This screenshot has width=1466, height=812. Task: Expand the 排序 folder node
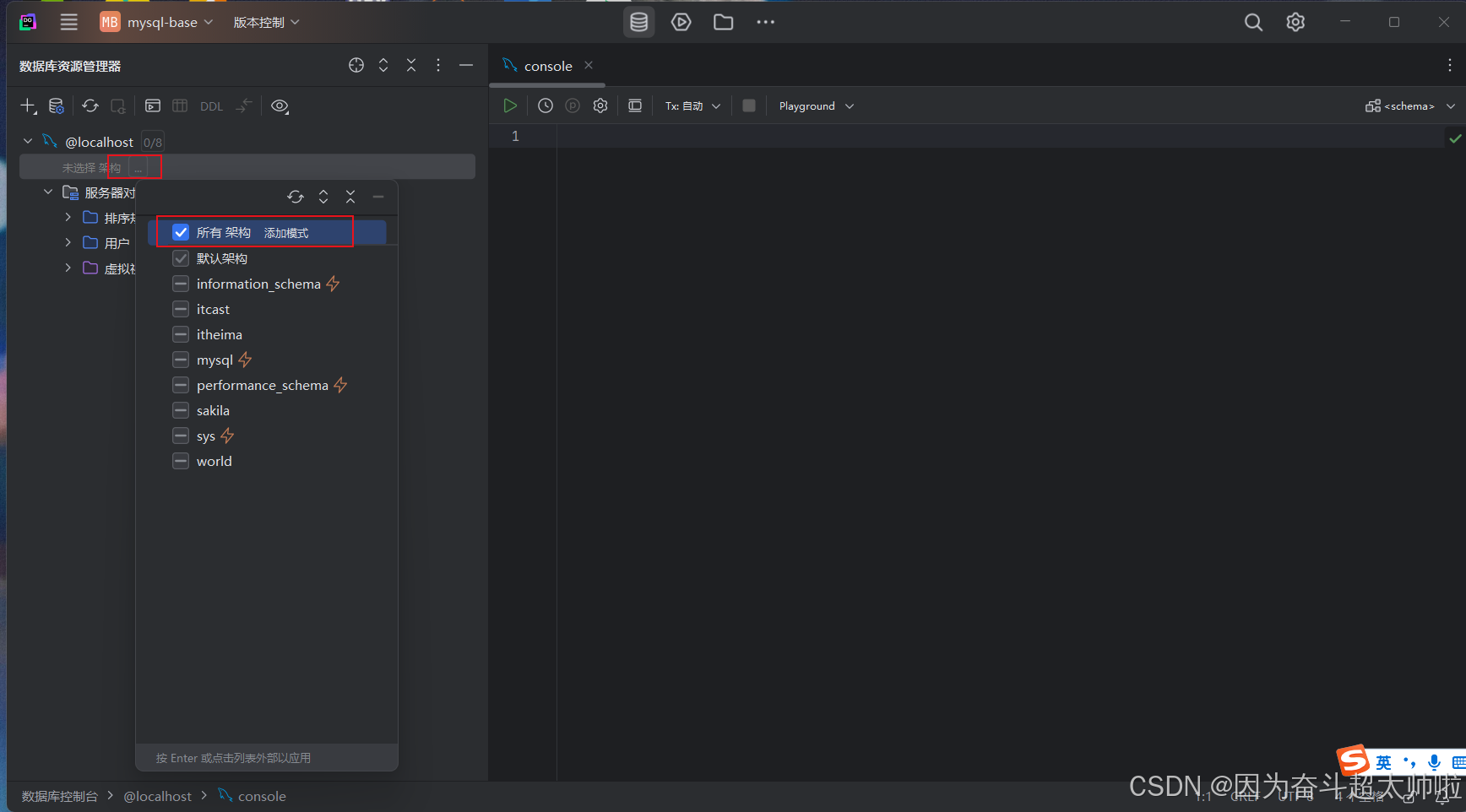tap(68, 218)
